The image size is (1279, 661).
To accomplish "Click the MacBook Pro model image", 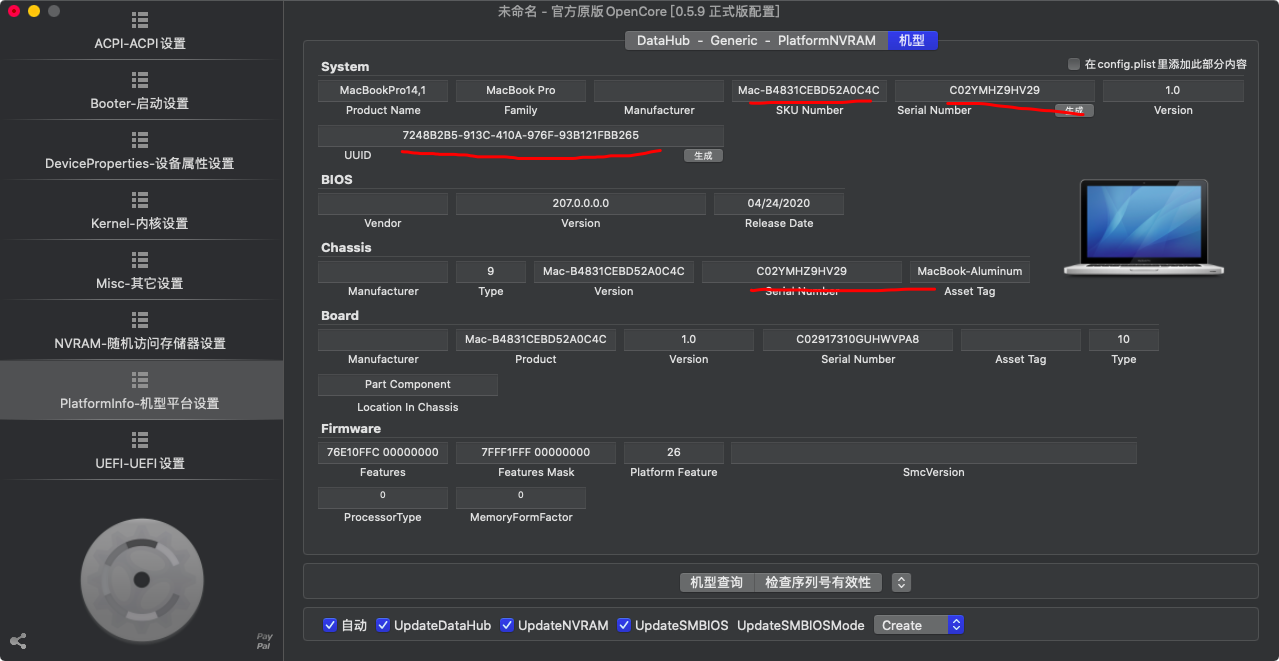I will 1144,228.
